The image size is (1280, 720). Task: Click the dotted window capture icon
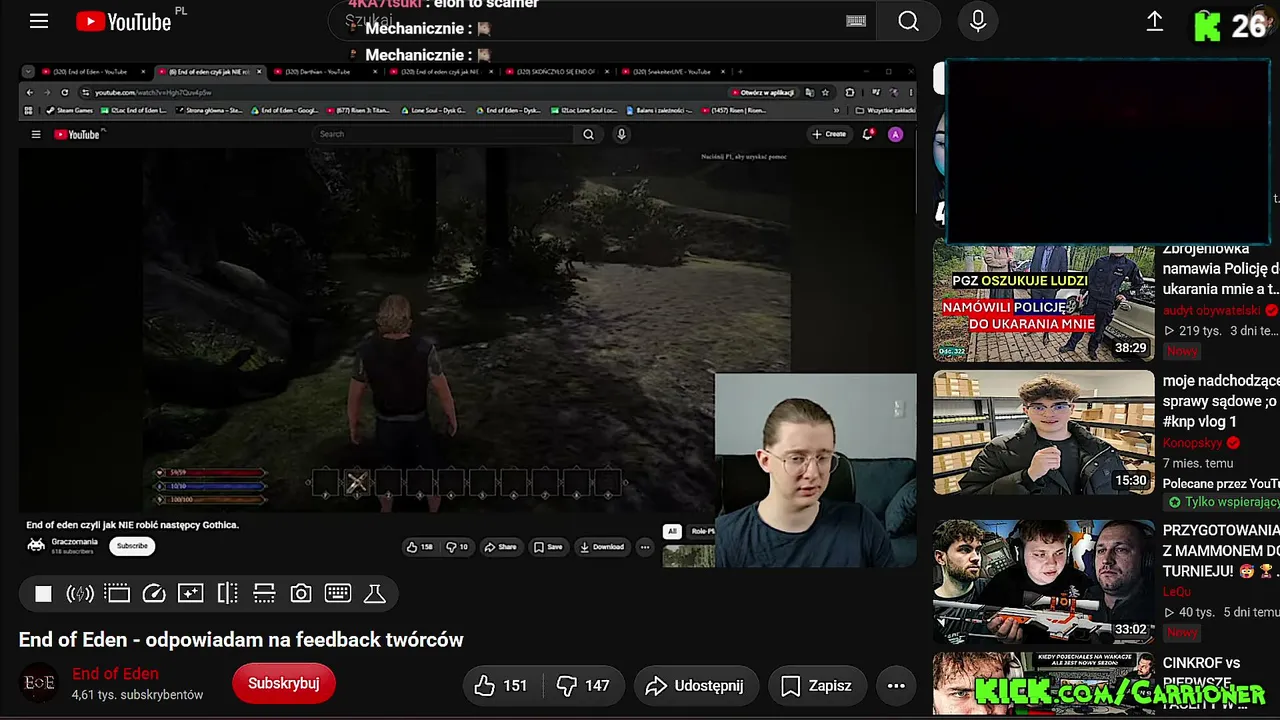pos(117,594)
